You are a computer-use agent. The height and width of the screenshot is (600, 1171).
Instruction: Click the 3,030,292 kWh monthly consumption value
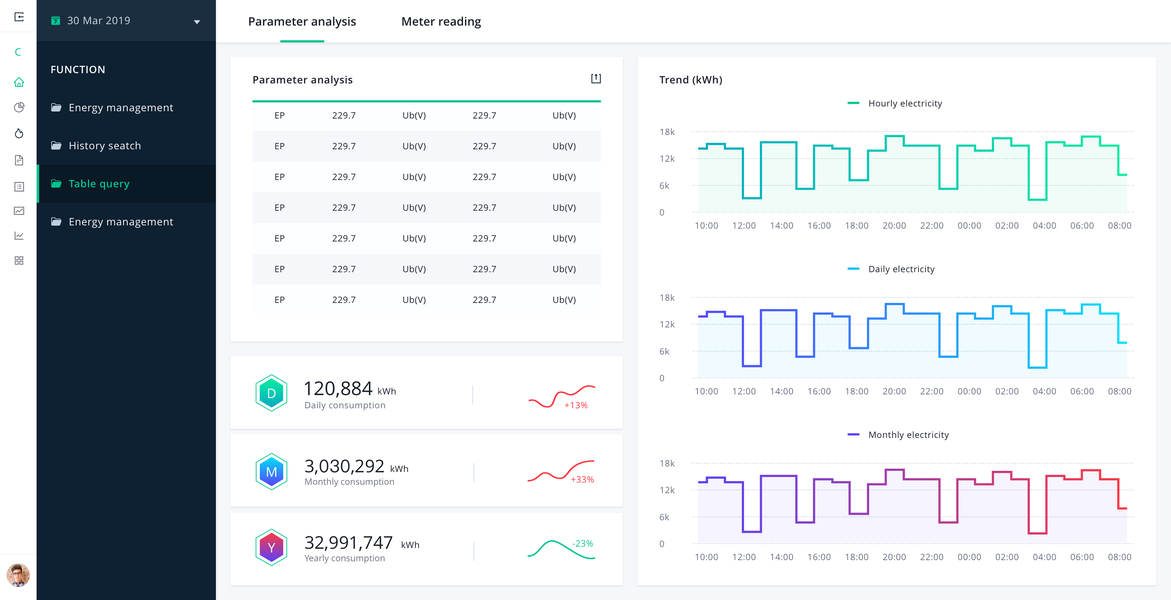point(356,466)
